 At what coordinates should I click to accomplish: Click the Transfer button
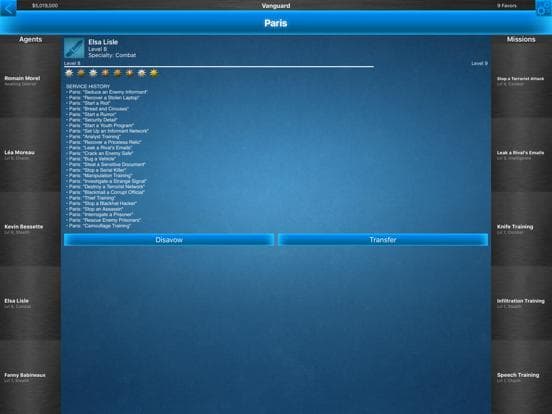click(383, 240)
